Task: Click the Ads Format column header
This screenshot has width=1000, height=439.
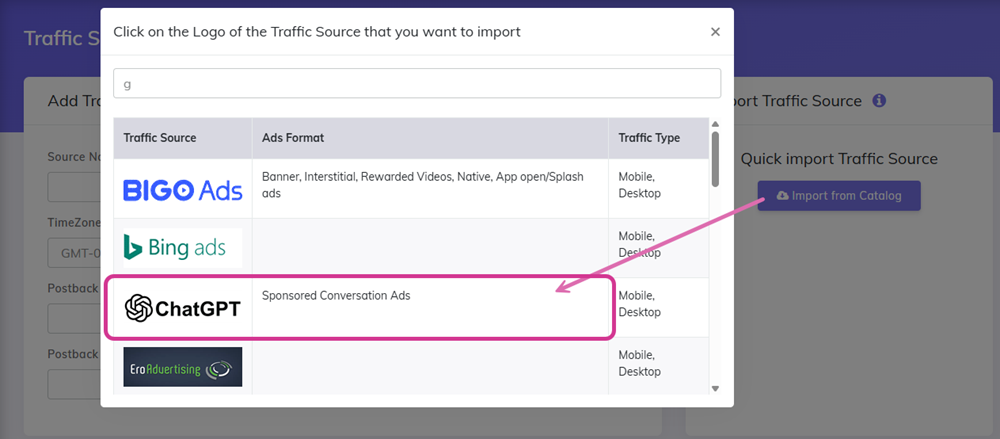Action: click(x=293, y=138)
